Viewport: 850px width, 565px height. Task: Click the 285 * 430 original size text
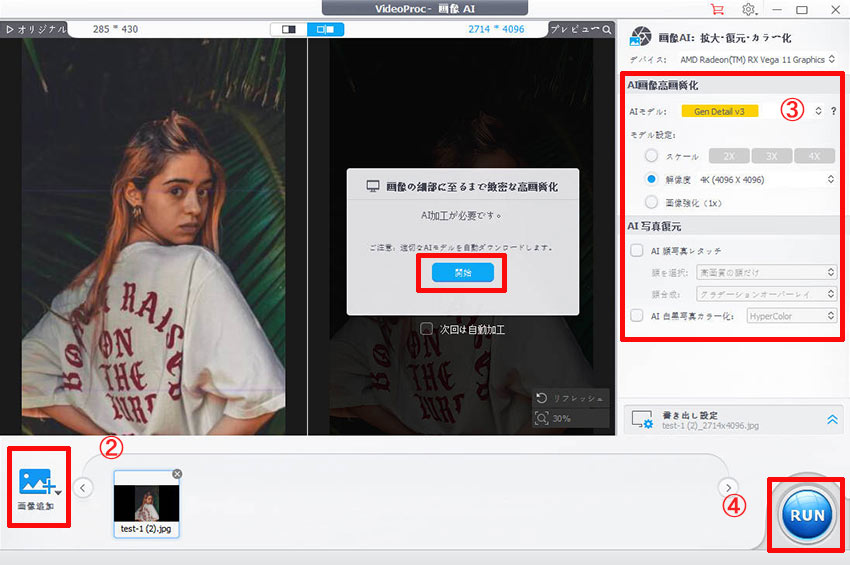point(115,29)
